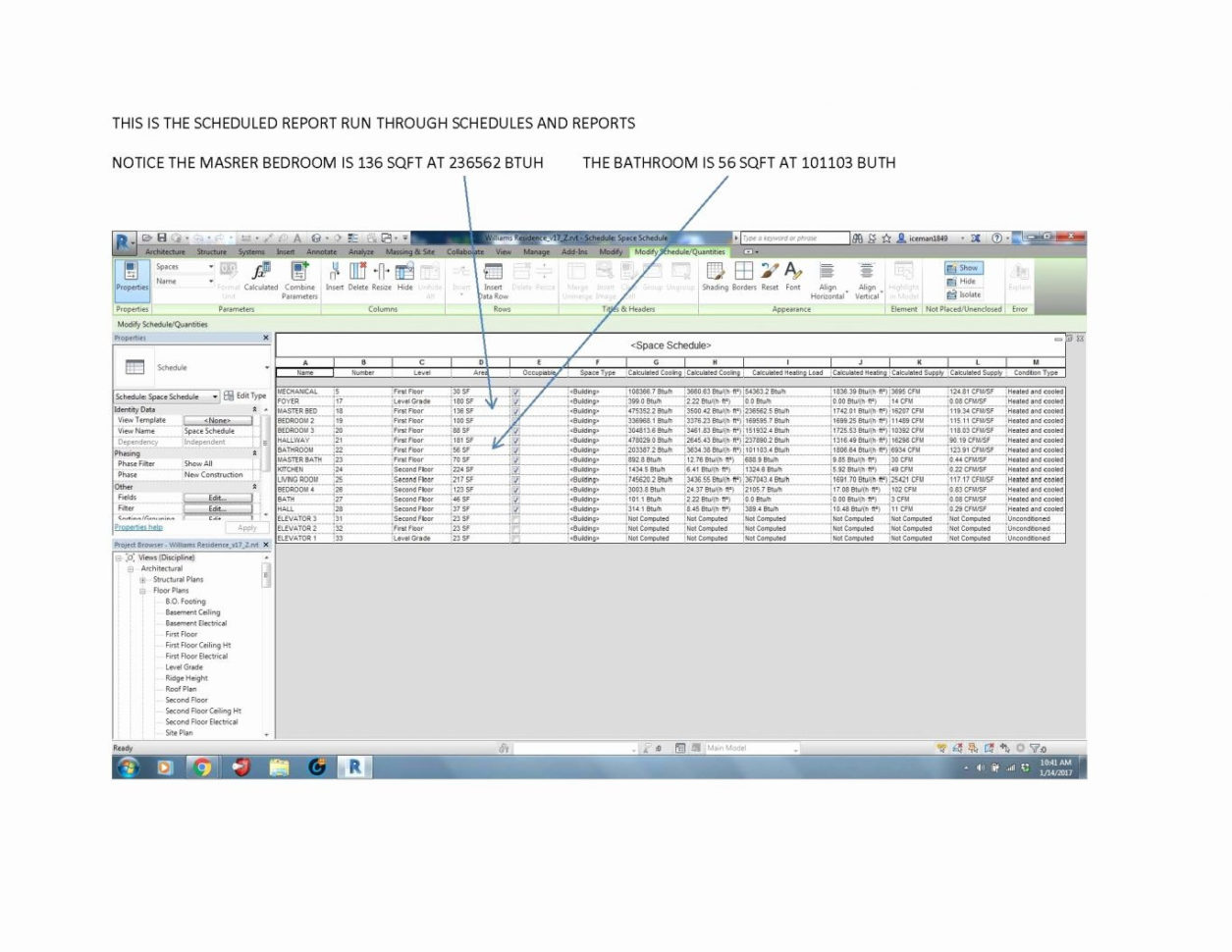Switch to the Annotate ribbon tab
Viewport: 1232px width, 952px height.
321,252
